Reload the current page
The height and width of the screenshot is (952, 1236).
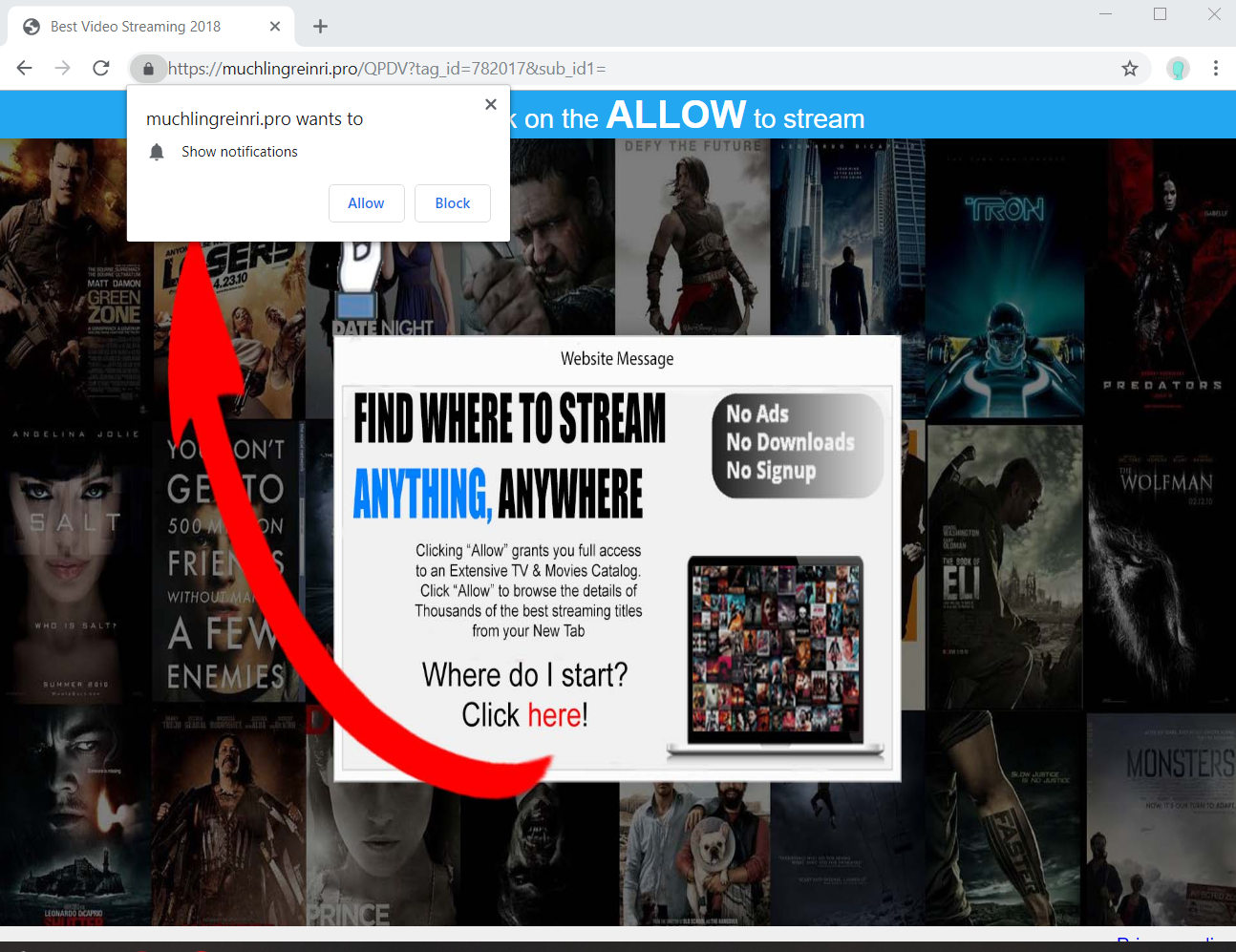101,68
